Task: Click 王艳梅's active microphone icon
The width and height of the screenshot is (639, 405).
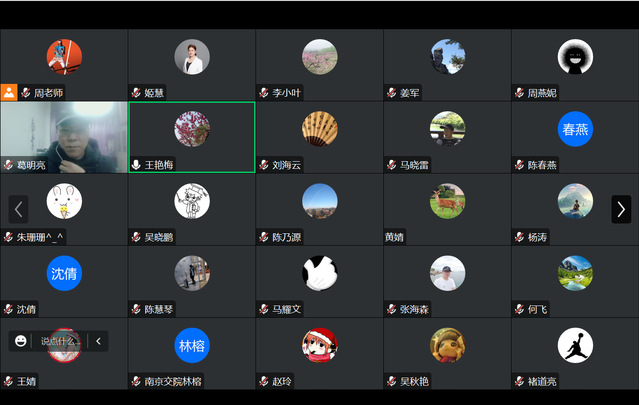Action: [137, 165]
